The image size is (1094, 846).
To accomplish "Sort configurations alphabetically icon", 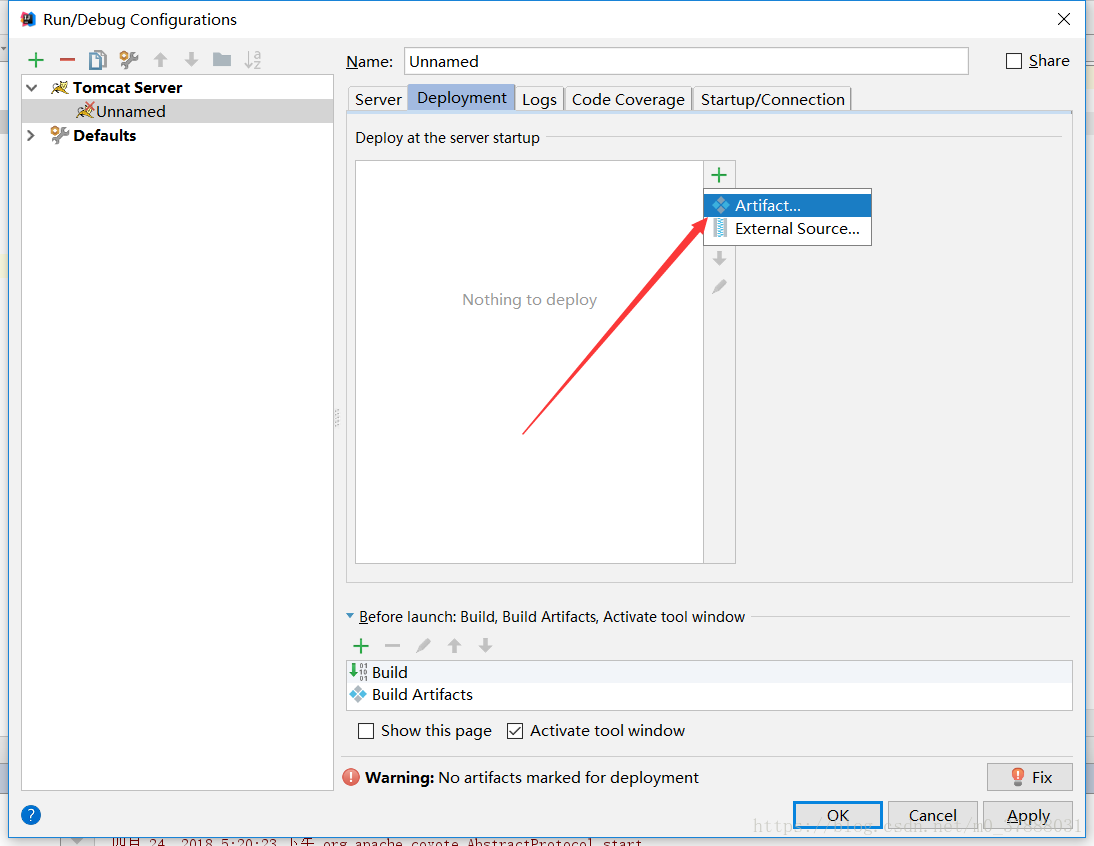I will click(253, 60).
